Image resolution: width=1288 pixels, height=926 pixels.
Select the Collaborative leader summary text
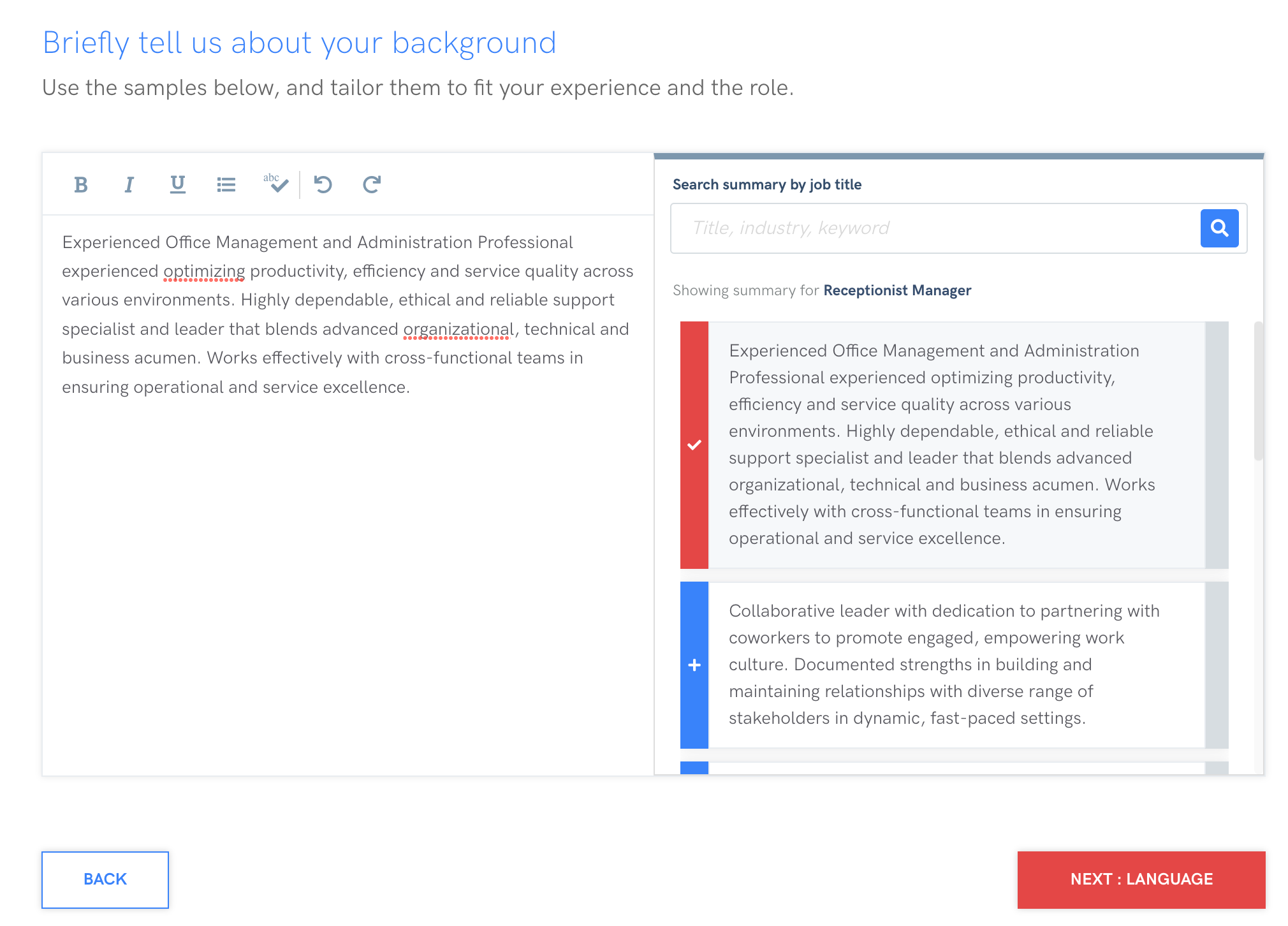click(944, 665)
